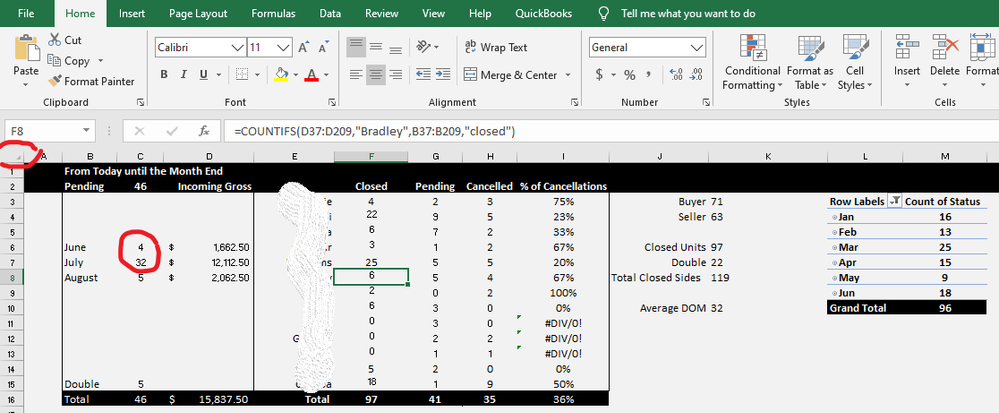
Task: Open Format as Table gallery
Action: pos(810,62)
